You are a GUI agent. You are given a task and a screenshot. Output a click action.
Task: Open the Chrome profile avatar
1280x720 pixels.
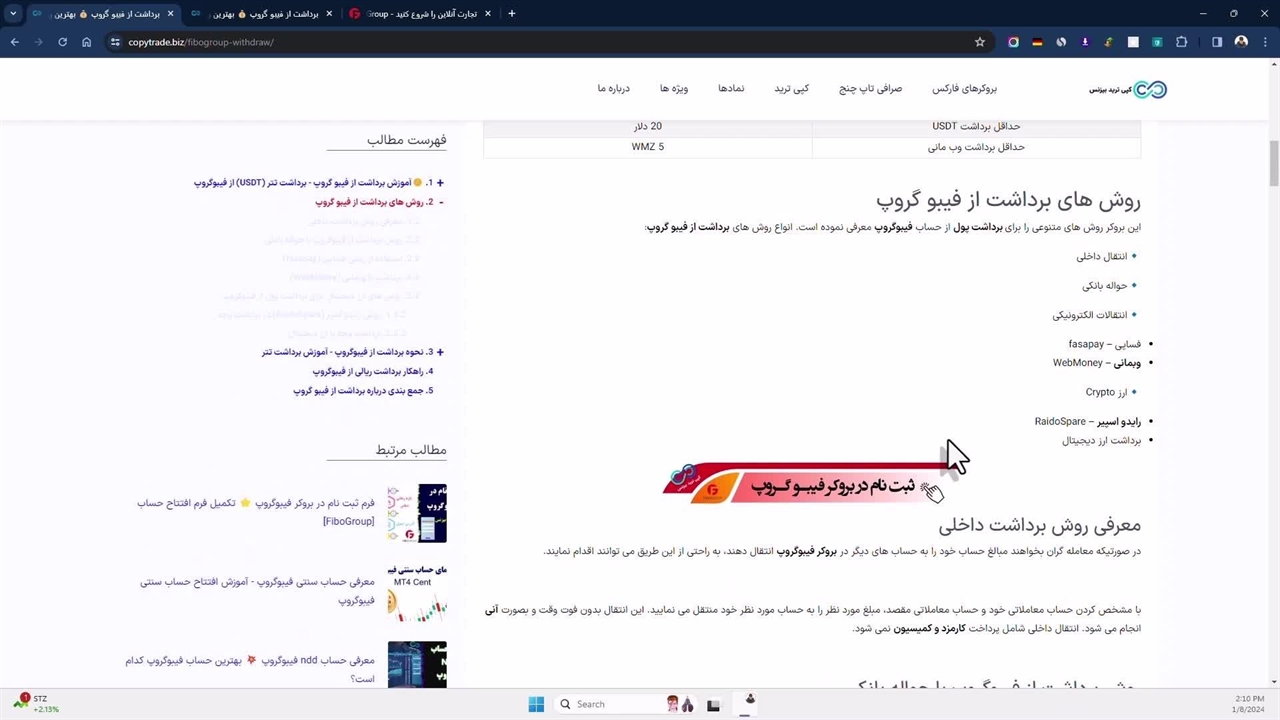pyautogui.click(x=1241, y=42)
